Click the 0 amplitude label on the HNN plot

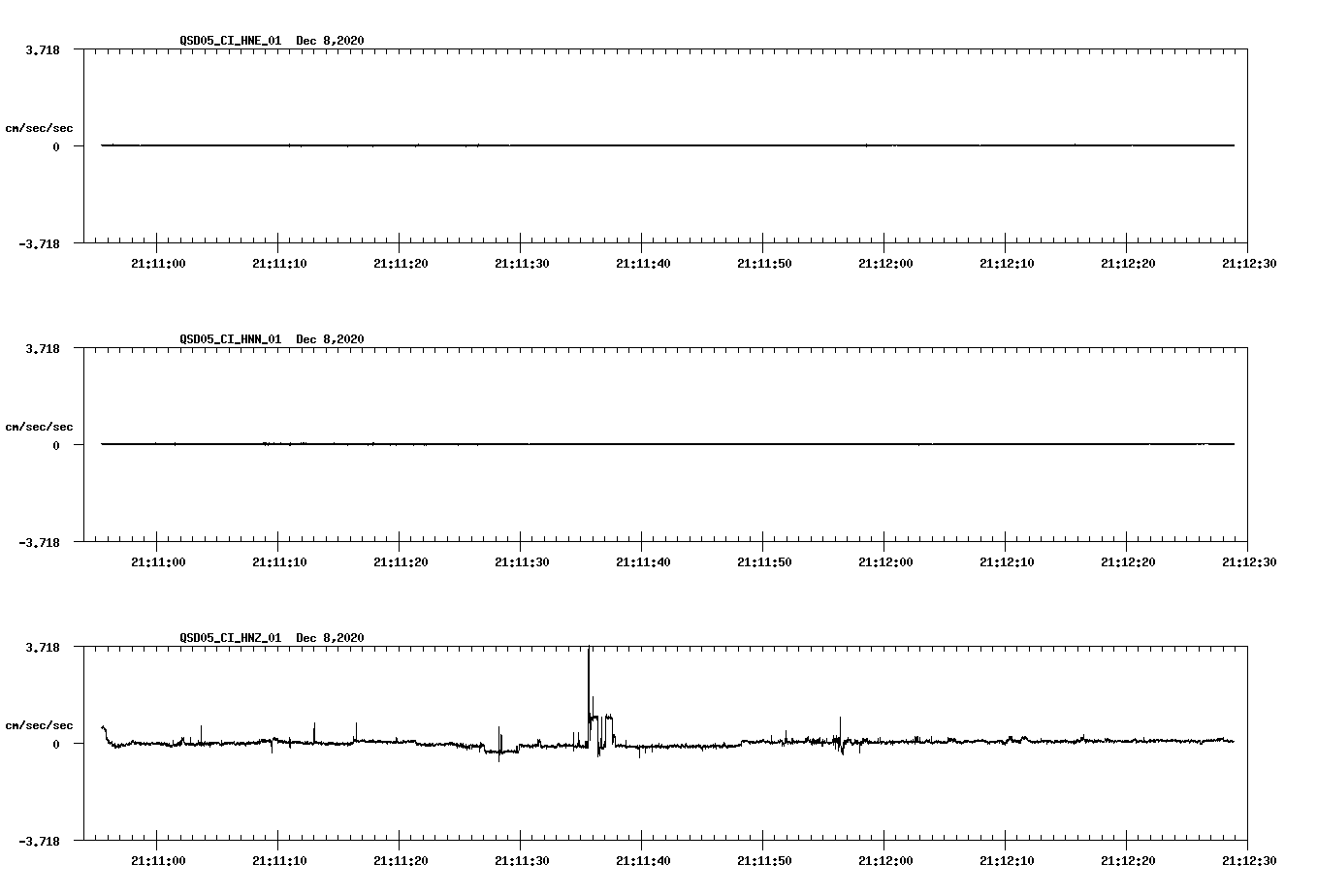click(53, 445)
